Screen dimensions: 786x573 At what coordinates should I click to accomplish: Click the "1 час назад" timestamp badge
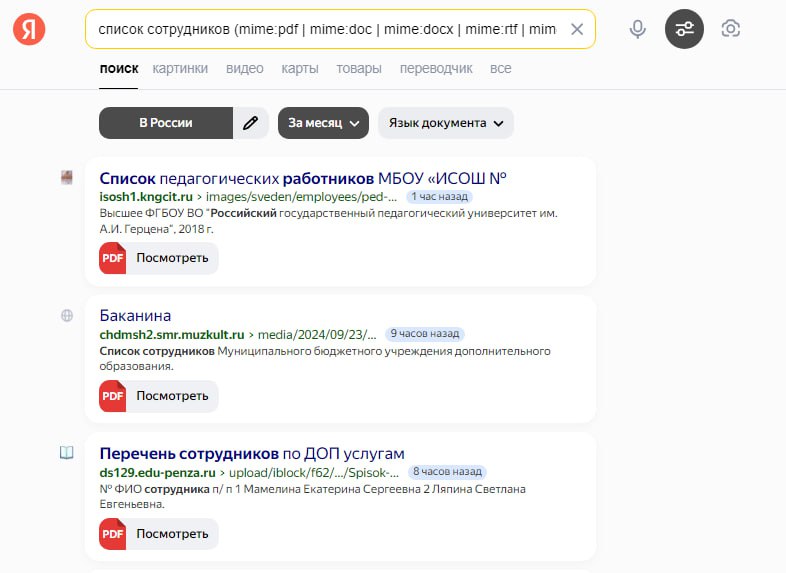440,197
